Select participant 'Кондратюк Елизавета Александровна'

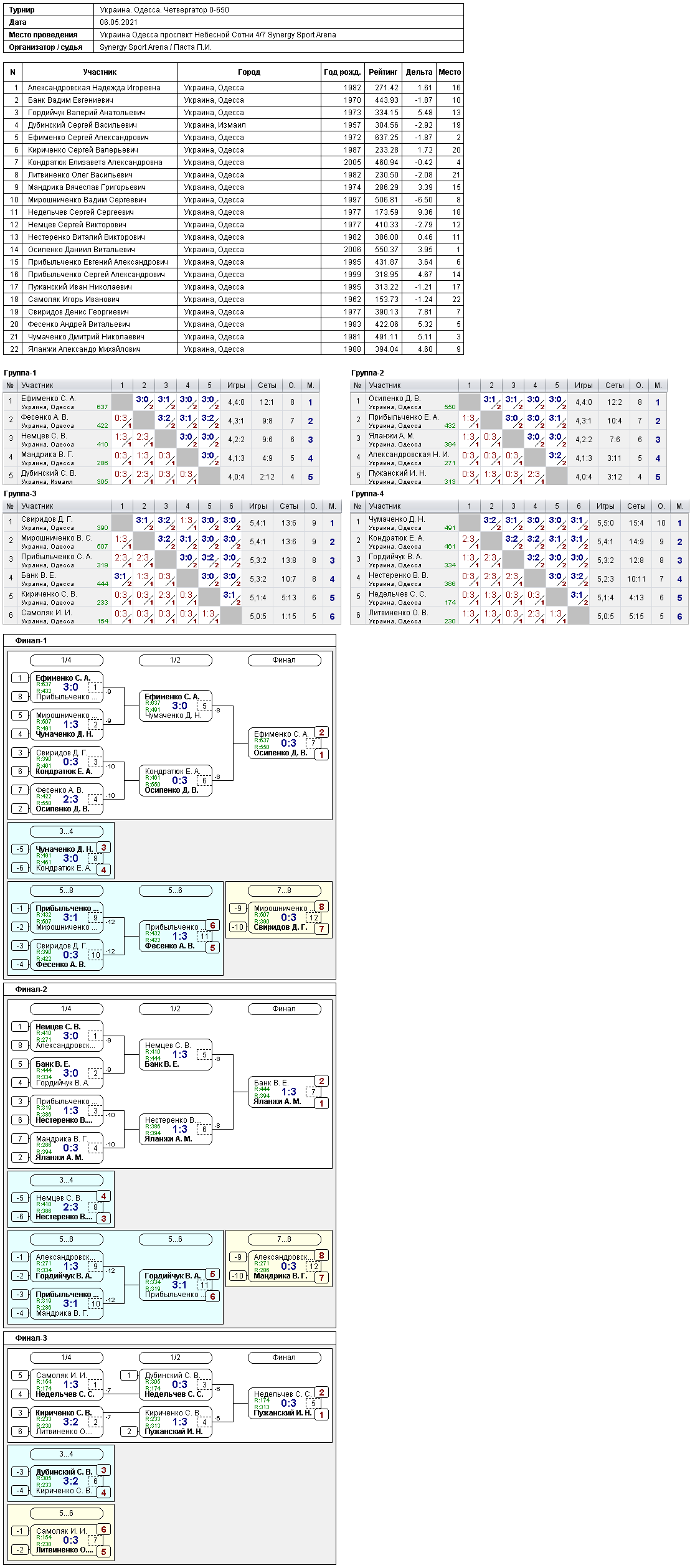pos(95,163)
